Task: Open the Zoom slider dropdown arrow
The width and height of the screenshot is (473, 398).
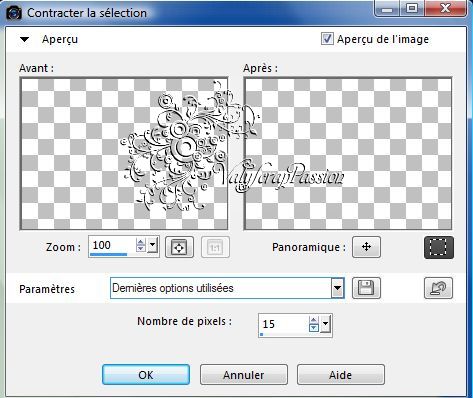Action: (x=152, y=246)
